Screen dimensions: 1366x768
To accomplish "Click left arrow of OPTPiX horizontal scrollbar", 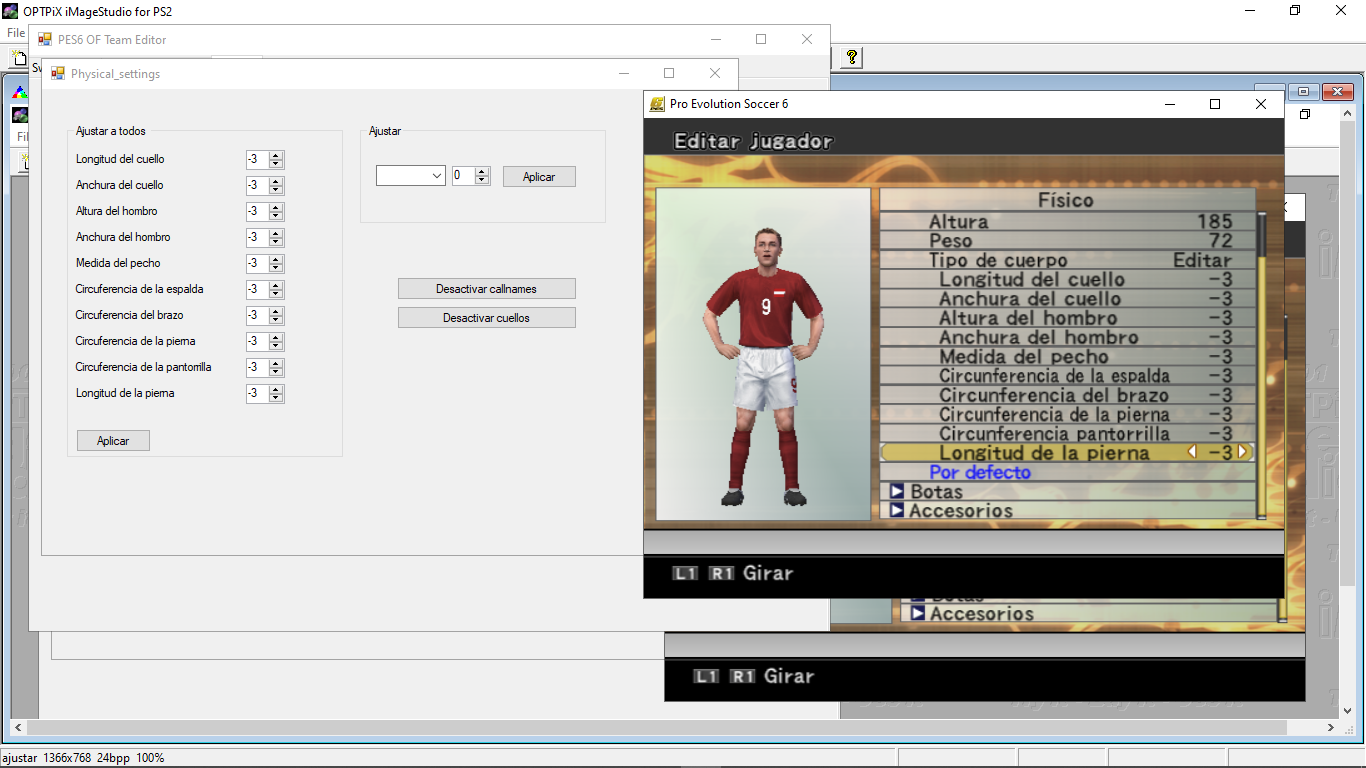I will (x=18, y=728).
